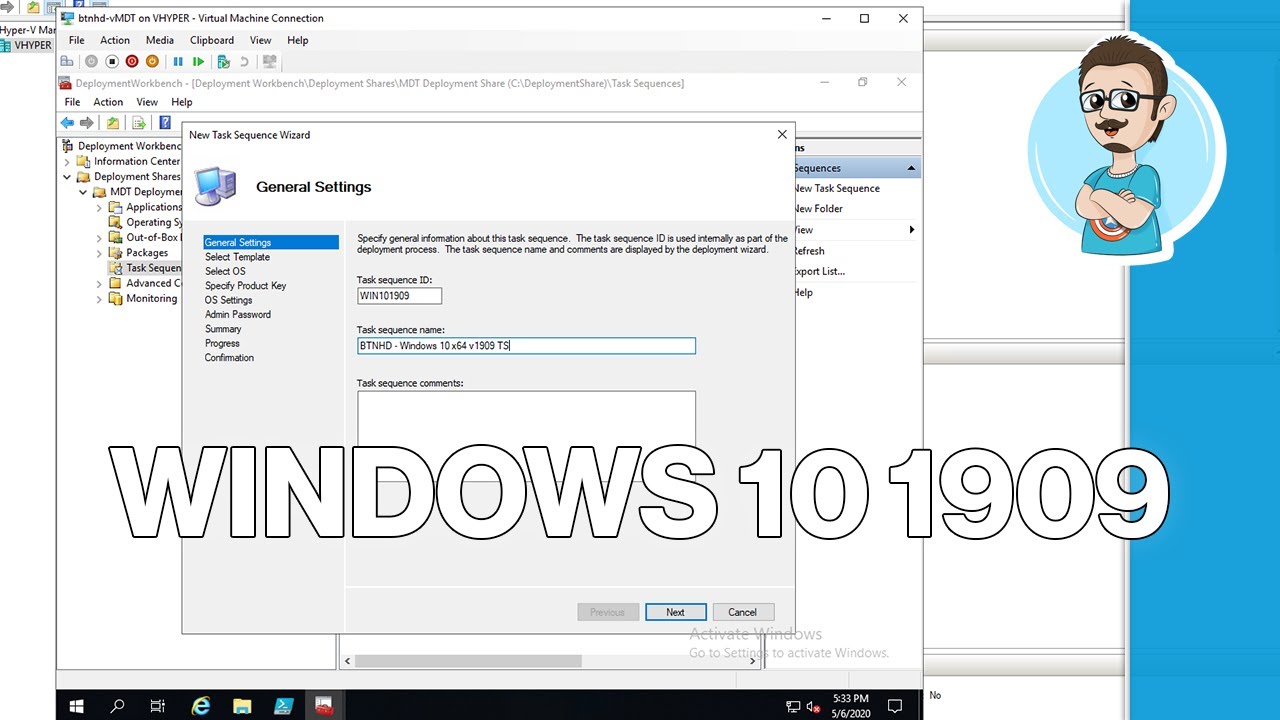Click the Revert icon in VM toolbar

point(244,62)
